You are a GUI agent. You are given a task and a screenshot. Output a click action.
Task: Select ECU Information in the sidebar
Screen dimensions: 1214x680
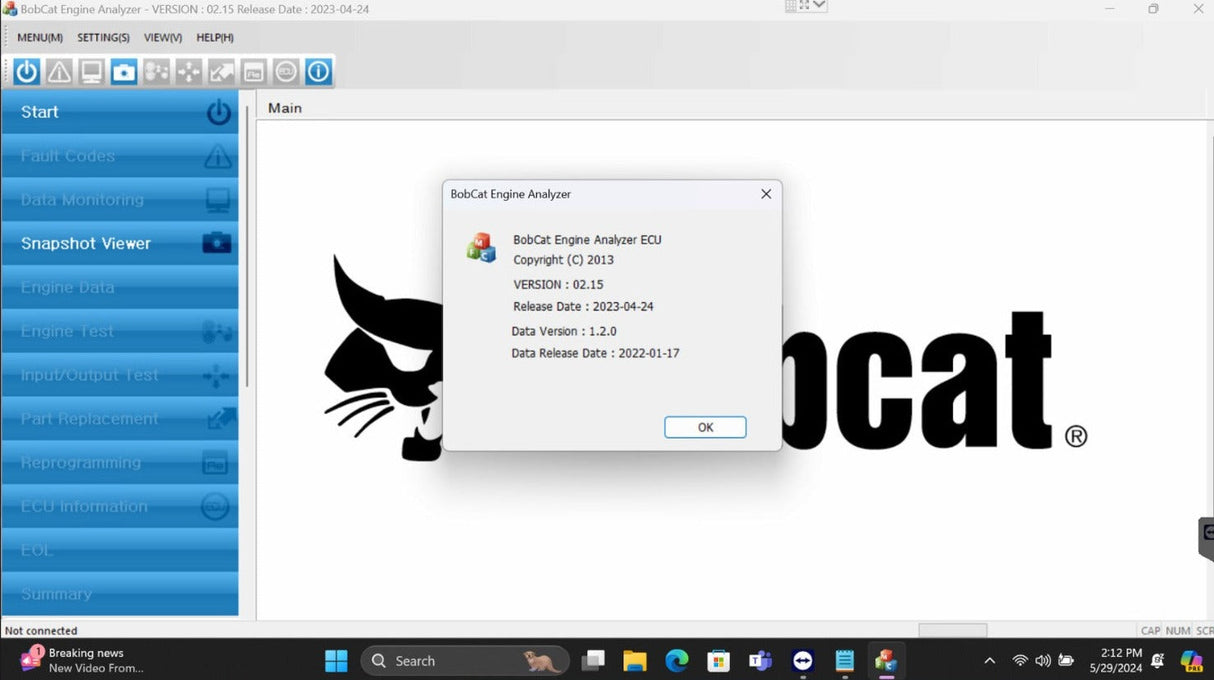tap(120, 506)
